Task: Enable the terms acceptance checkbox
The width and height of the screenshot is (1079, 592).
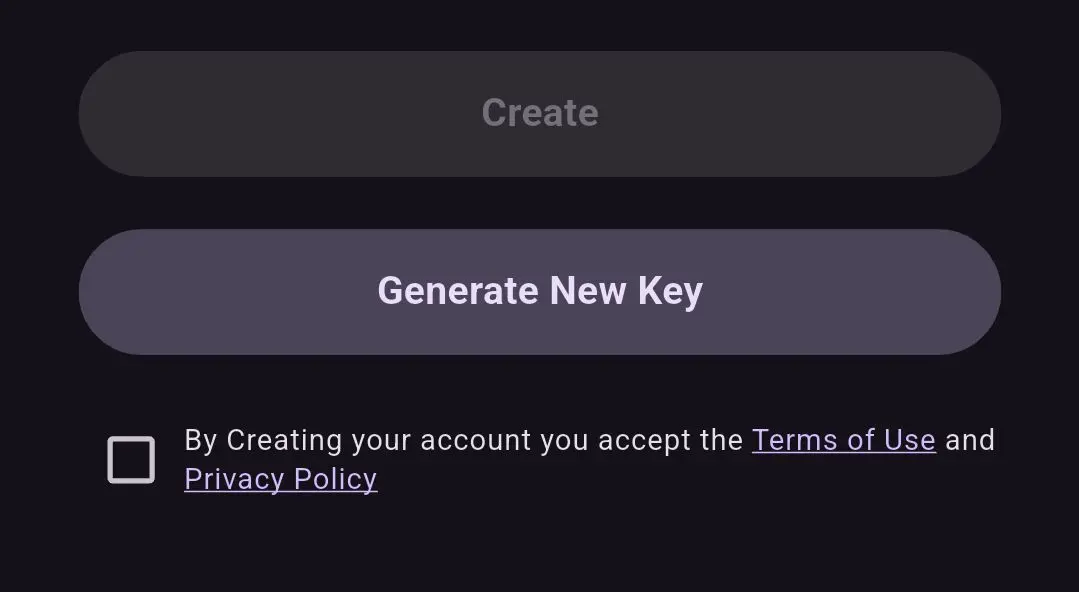Action: pos(131,460)
